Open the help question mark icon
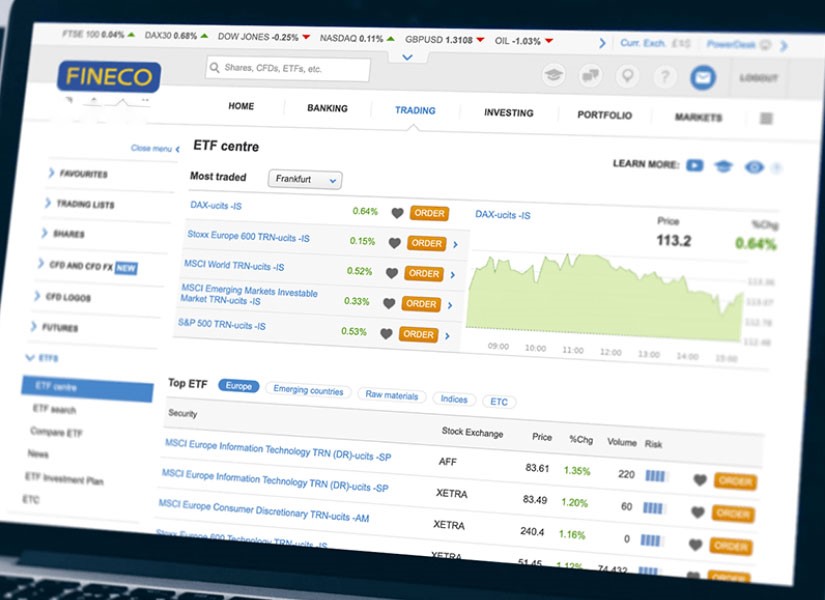Viewport: 825px width, 600px height. pyautogui.click(x=665, y=77)
